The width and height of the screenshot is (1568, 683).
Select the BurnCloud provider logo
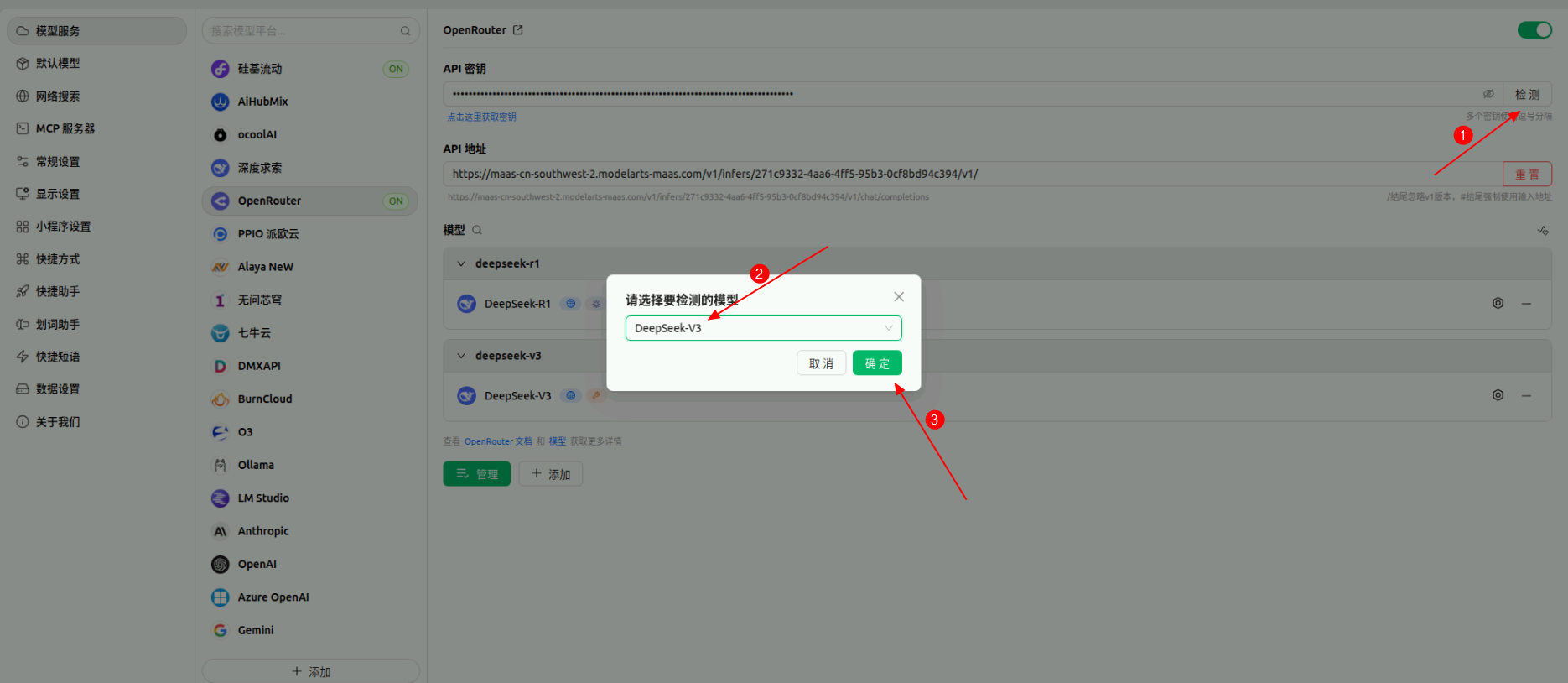click(x=221, y=399)
